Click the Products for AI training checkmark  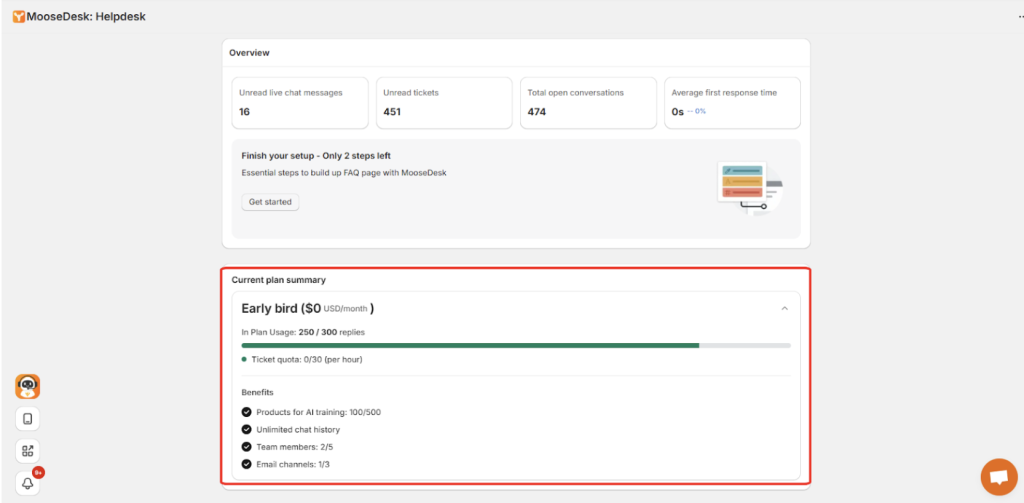(247, 412)
